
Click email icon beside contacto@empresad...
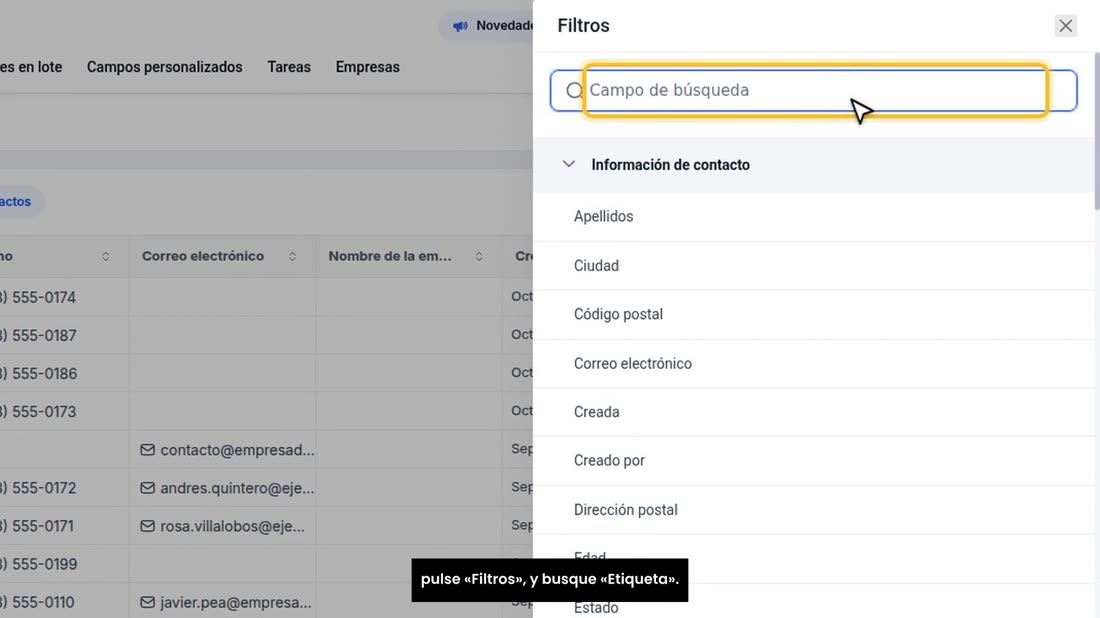click(x=147, y=450)
